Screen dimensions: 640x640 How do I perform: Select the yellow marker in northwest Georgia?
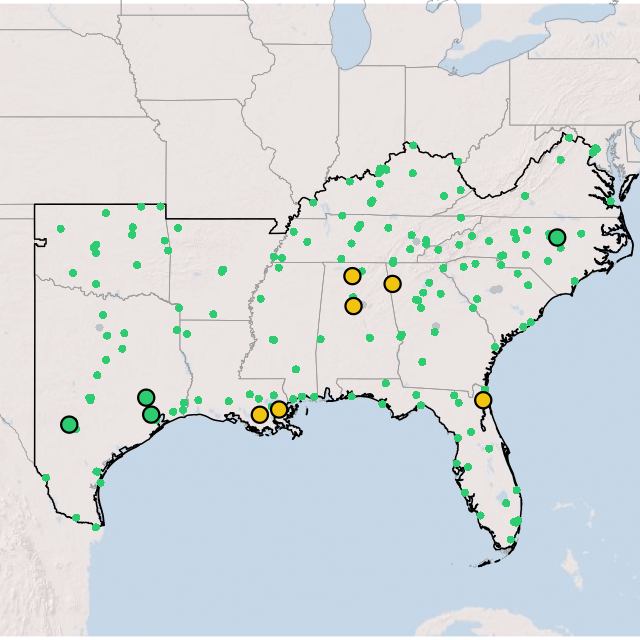392,284
